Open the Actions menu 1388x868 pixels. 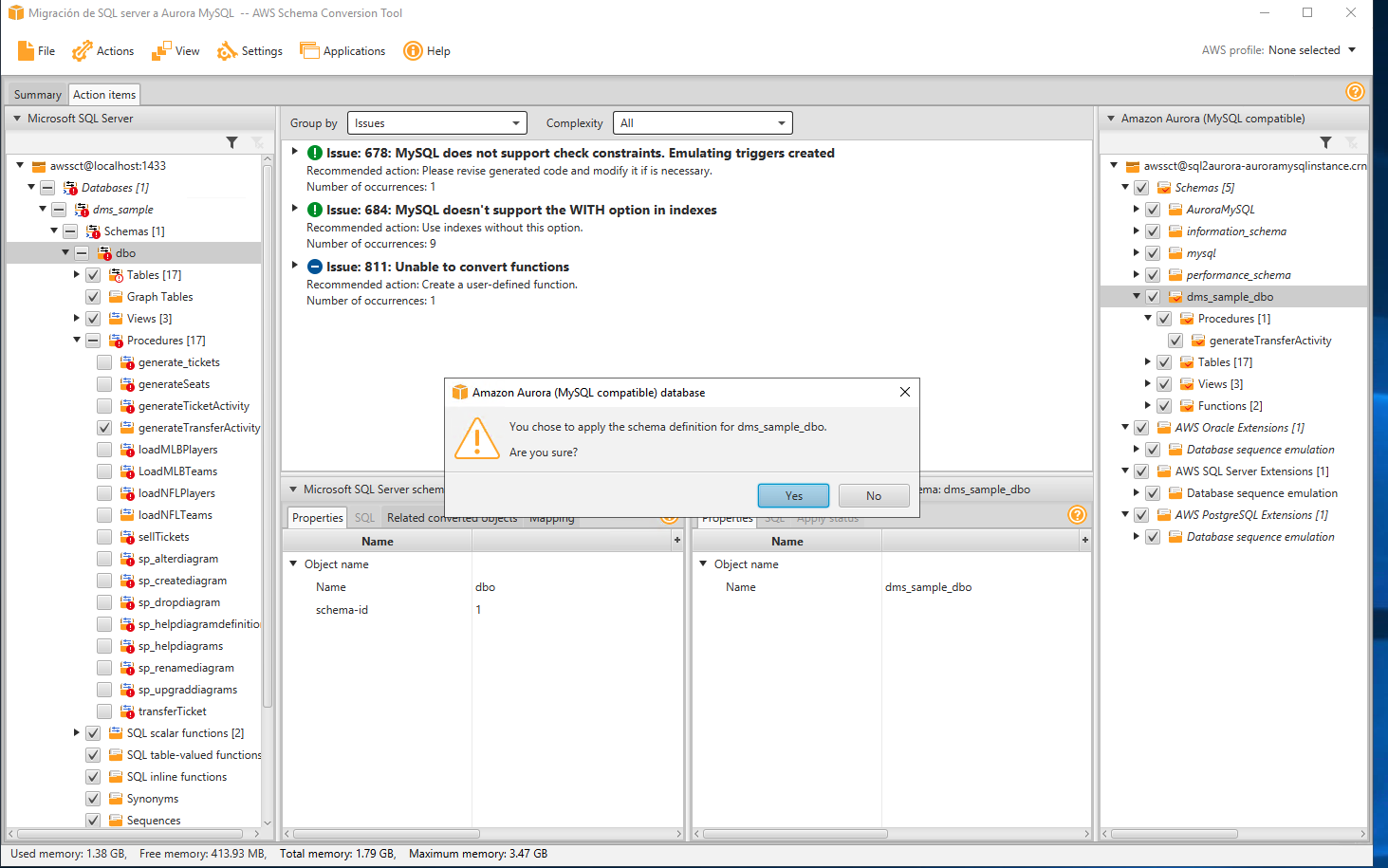tap(103, 51)
